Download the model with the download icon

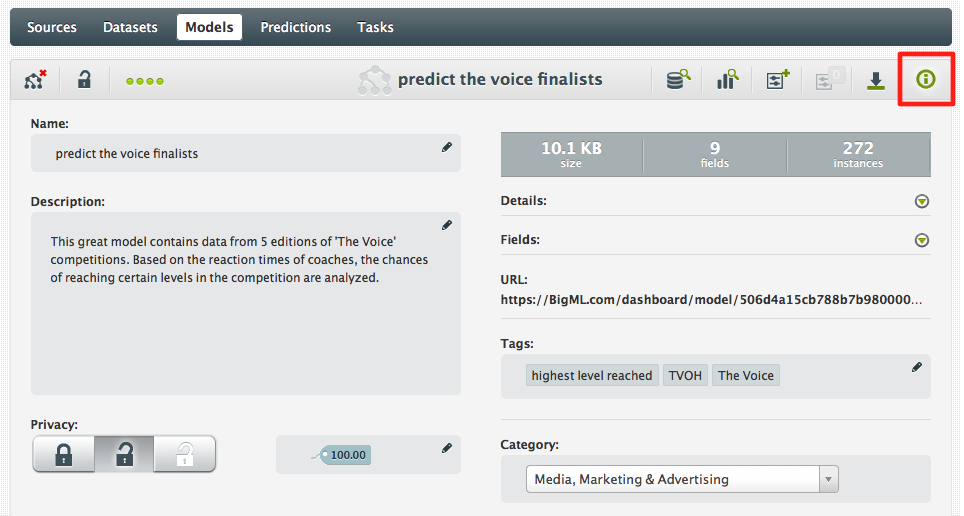876,80
